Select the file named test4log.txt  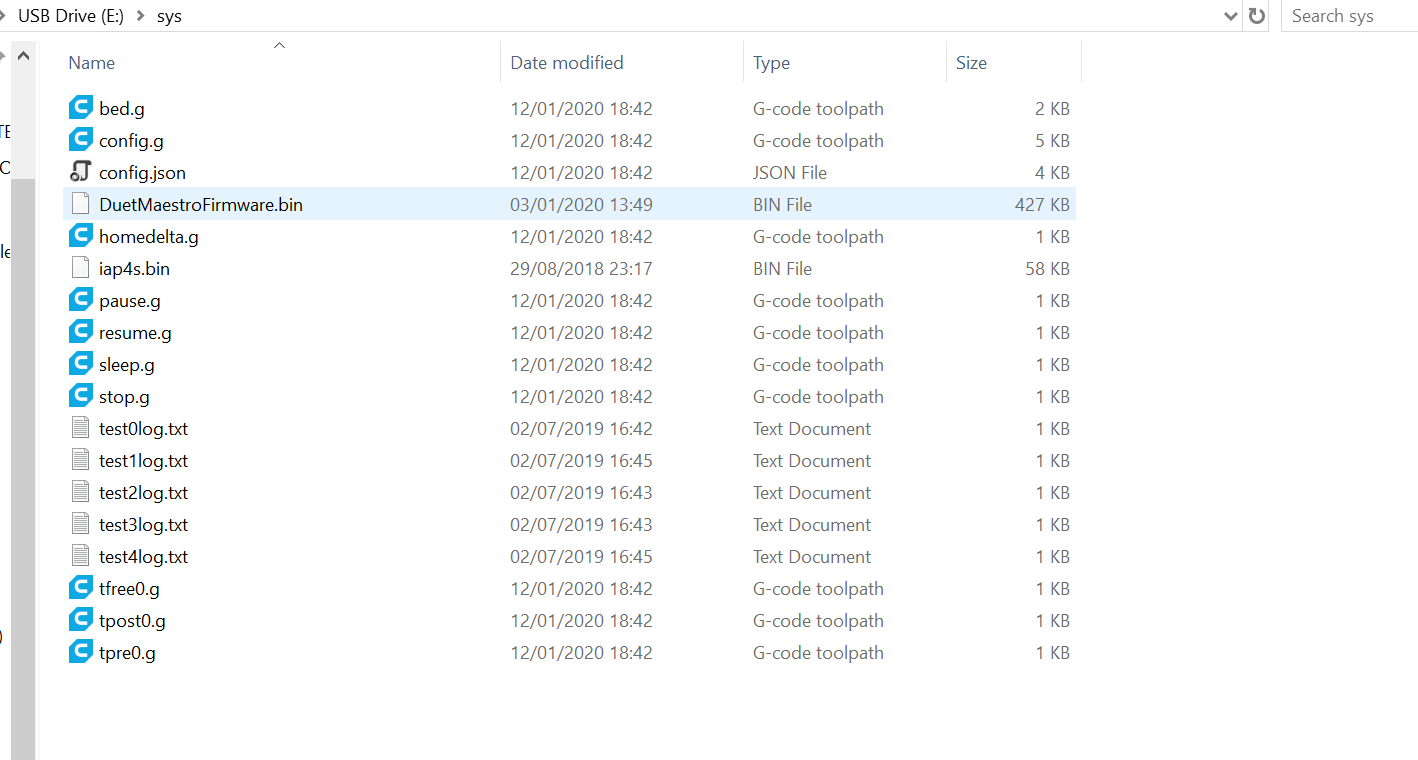click(x=143, y=556)
